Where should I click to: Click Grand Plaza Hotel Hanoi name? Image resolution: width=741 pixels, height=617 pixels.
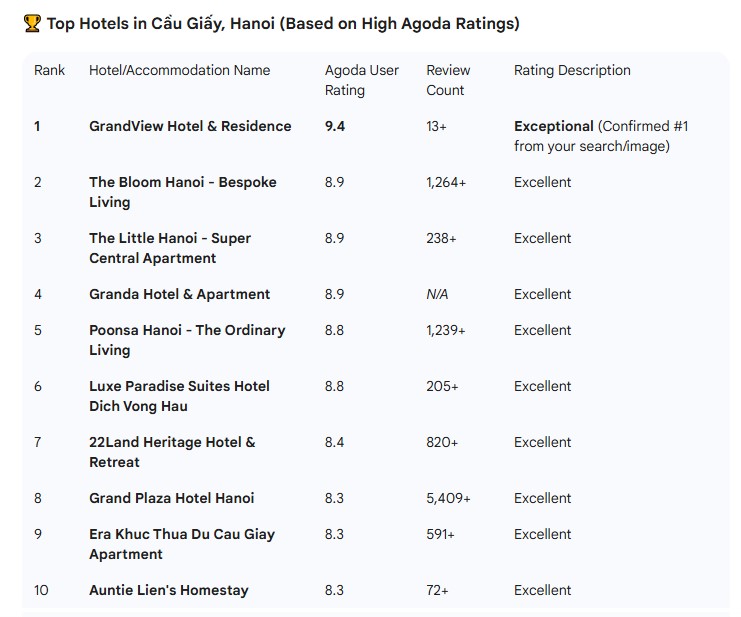pos(171,498)
